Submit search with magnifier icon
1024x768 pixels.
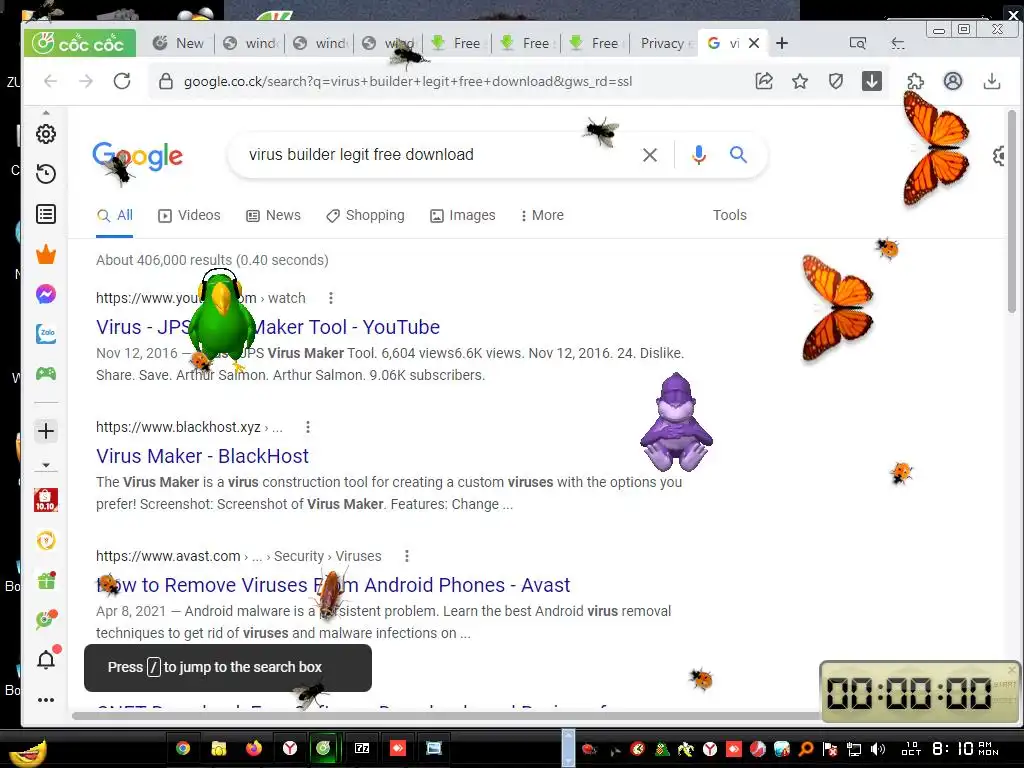click(738, 155)
